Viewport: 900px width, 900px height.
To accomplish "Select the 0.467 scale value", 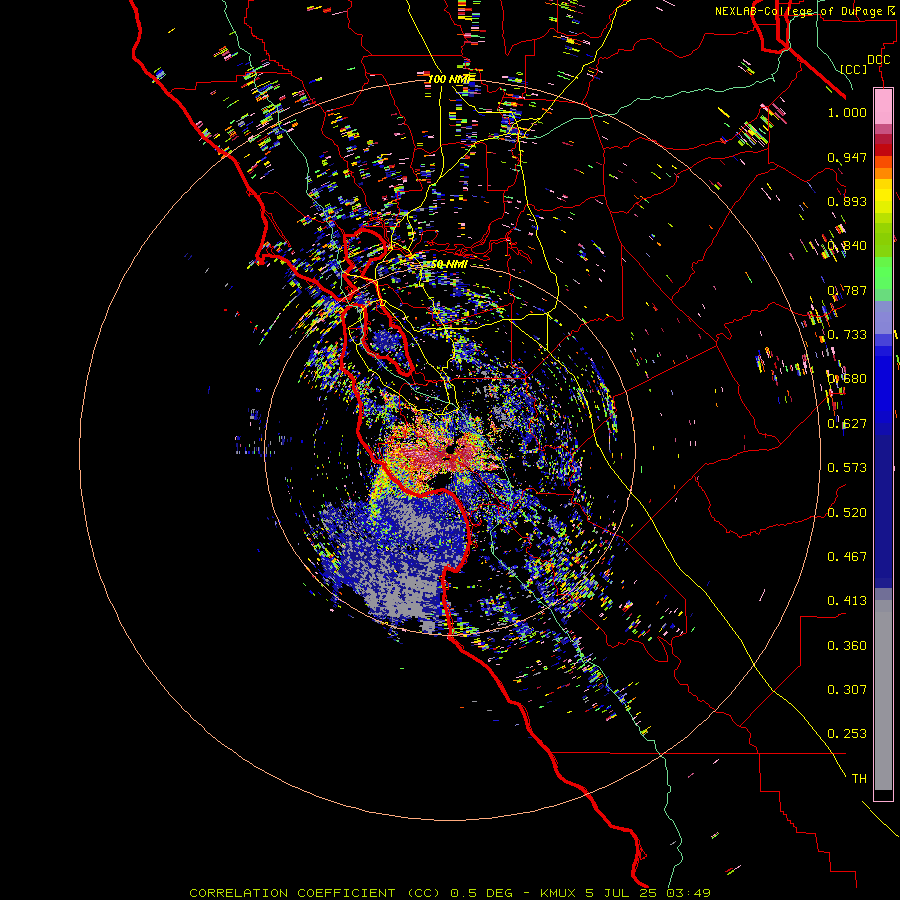I will pyautogui.click(x=847, y=557).
